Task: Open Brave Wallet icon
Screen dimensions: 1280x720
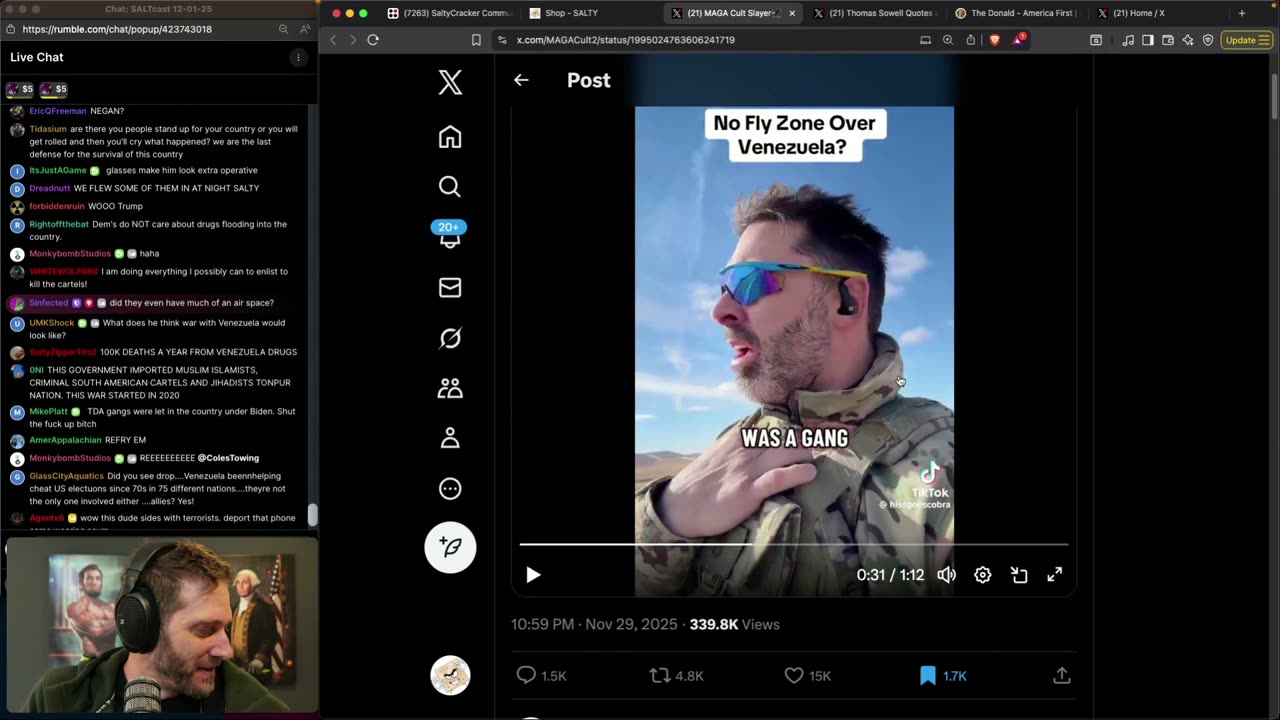Action: click(x=1168, y=40)
